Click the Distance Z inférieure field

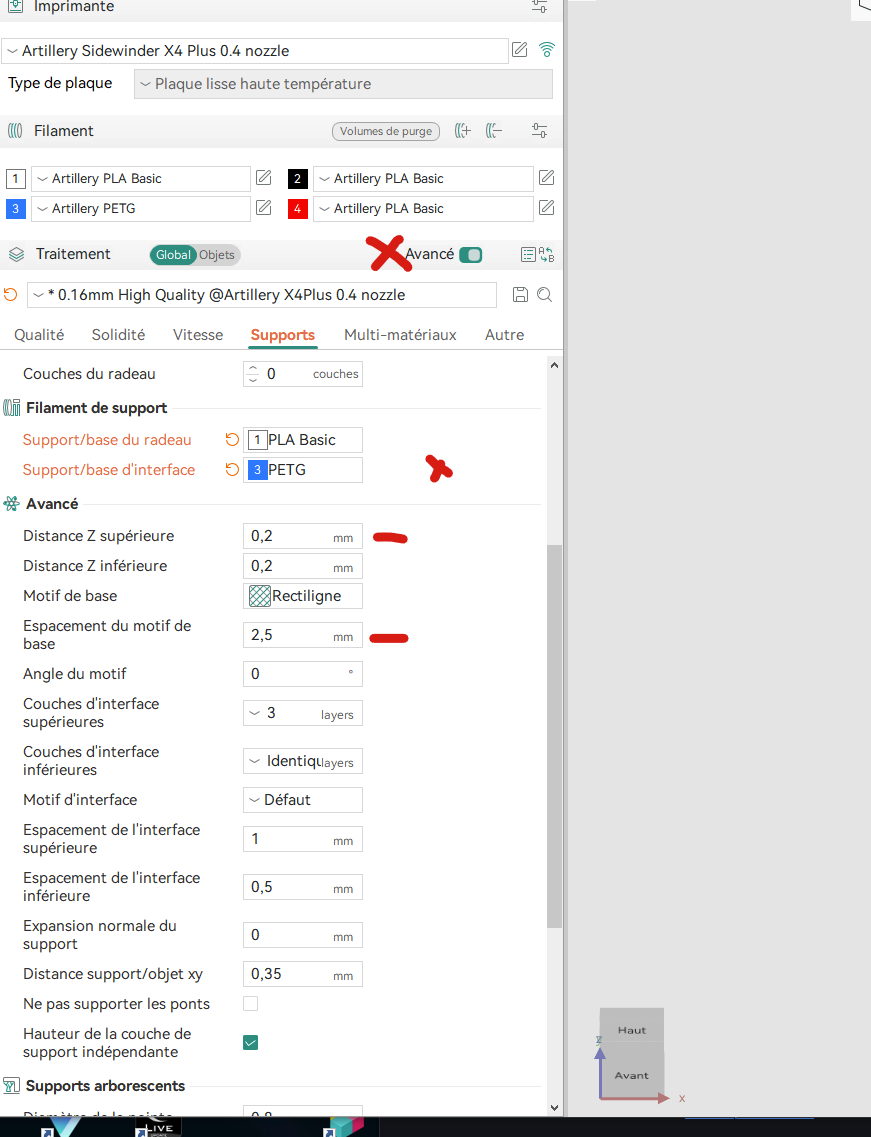coord(302,566)
